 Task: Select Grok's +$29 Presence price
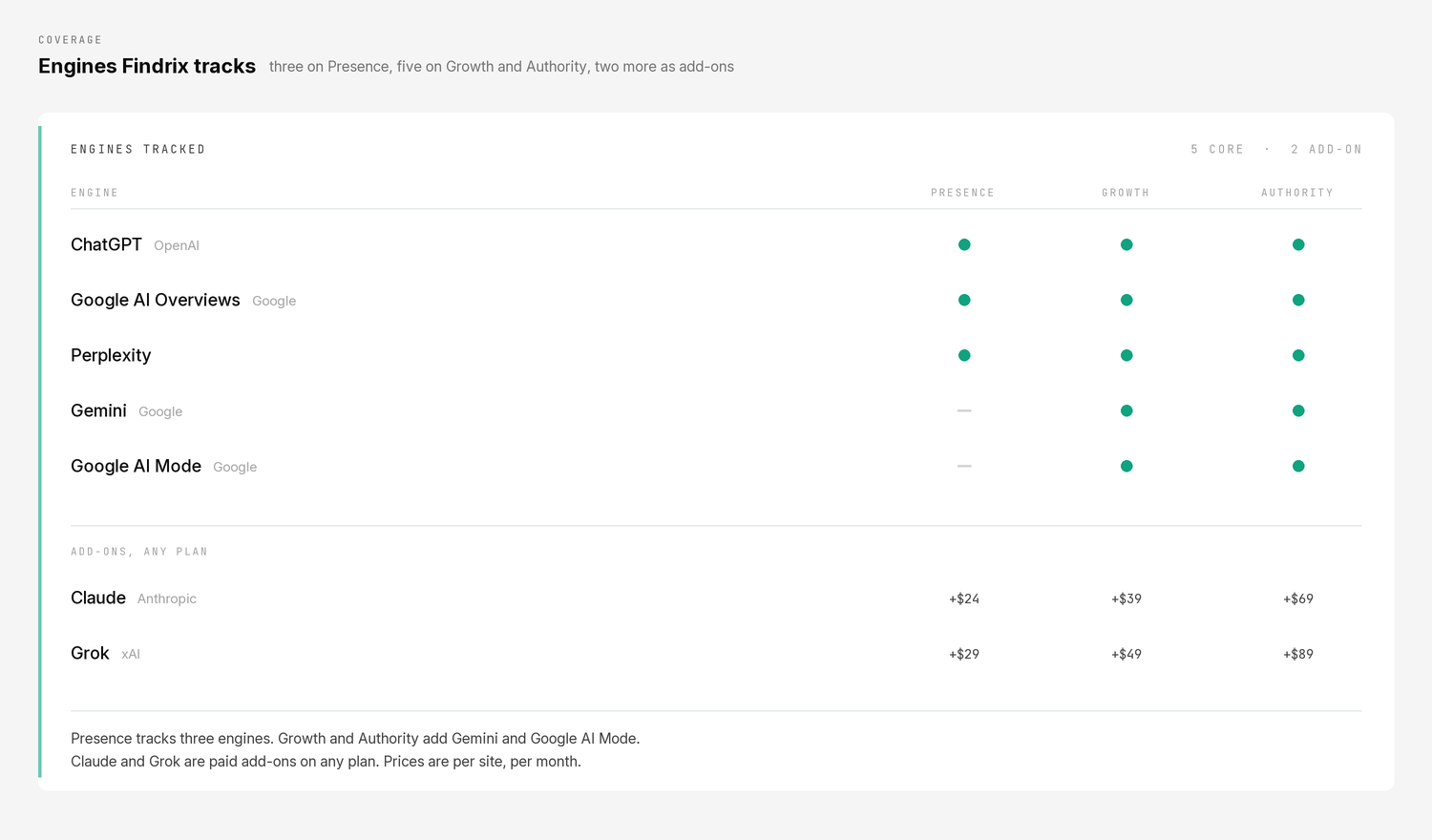[964, 654]
